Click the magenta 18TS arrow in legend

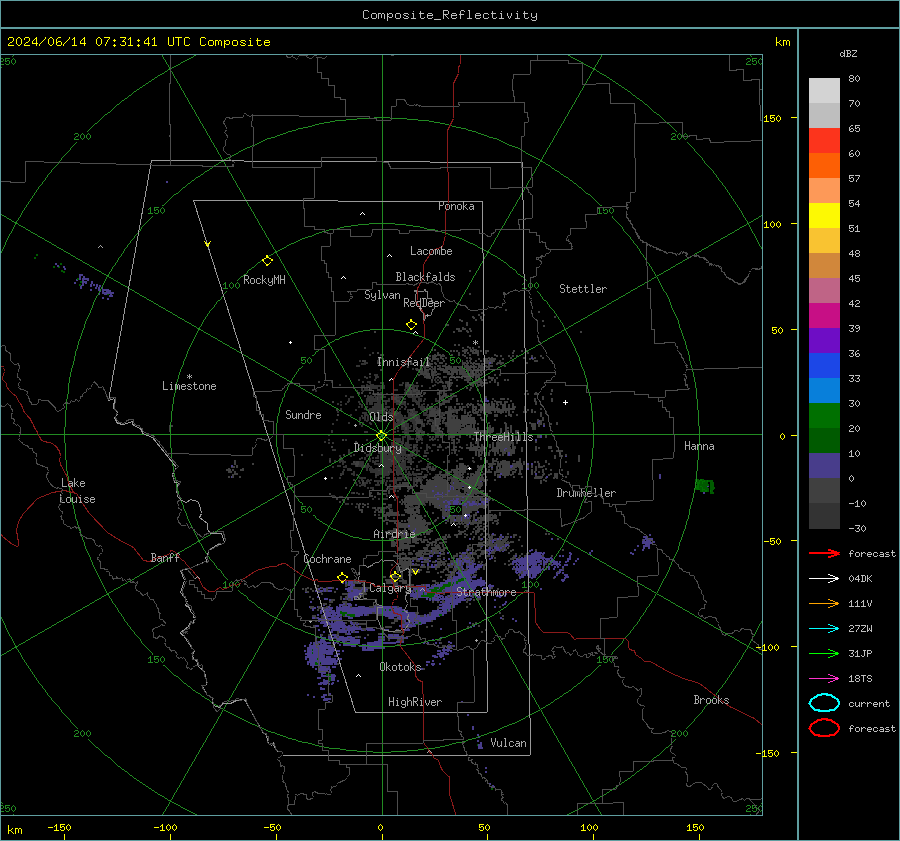point(824,679)
